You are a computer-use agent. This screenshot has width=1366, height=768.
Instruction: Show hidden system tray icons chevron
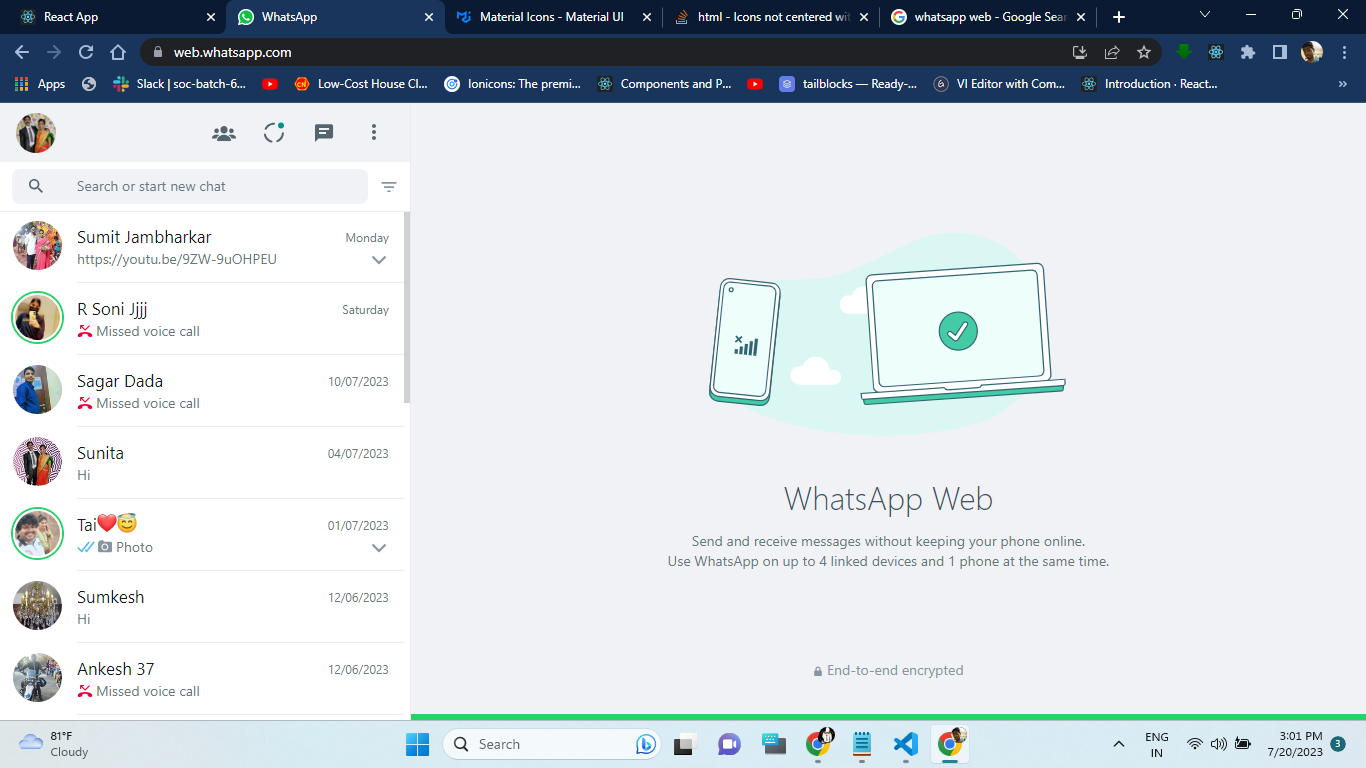(1119, 744)
